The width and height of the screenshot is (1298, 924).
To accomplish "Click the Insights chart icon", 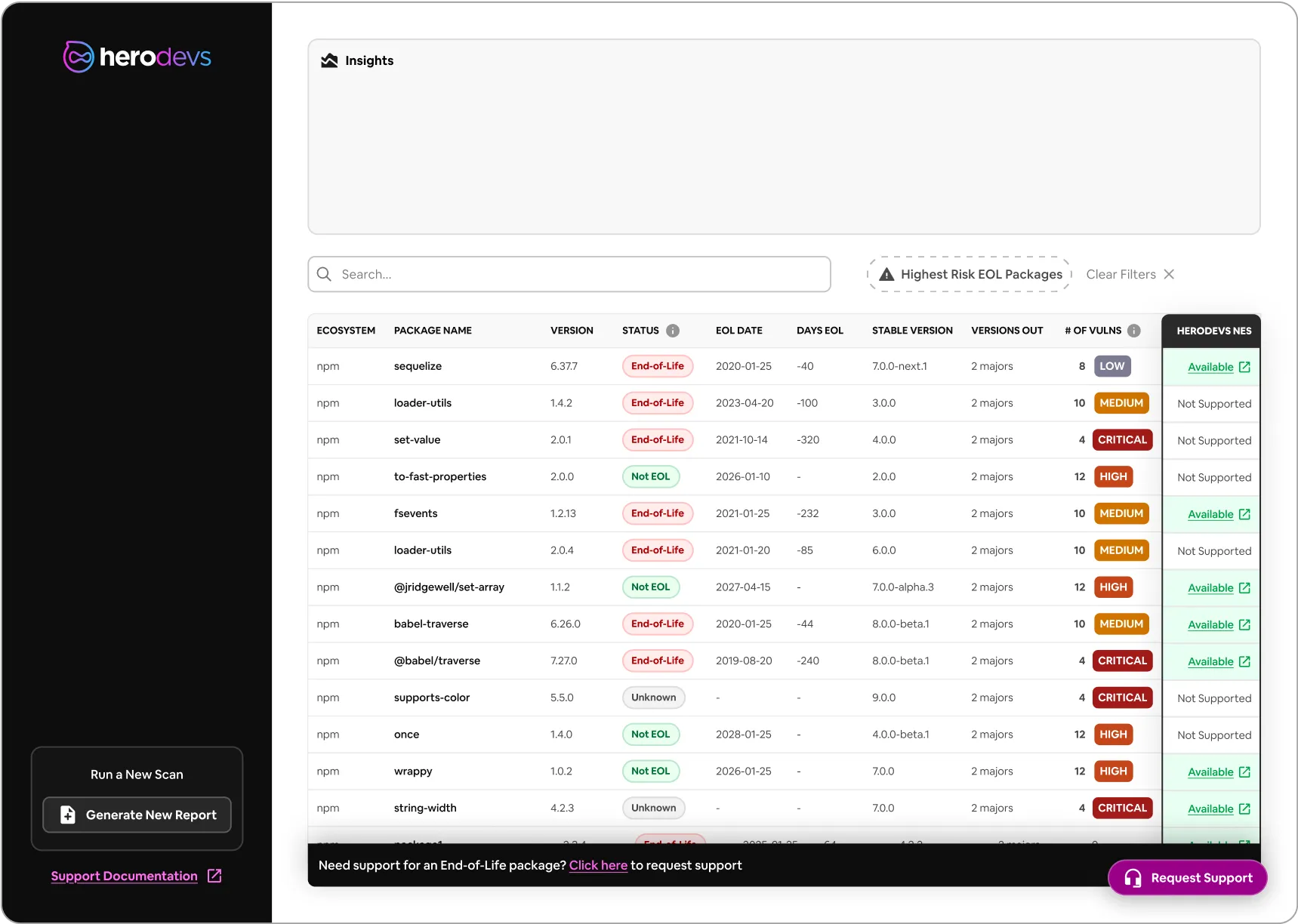I will pyautogui.click(x=329, y=60).
